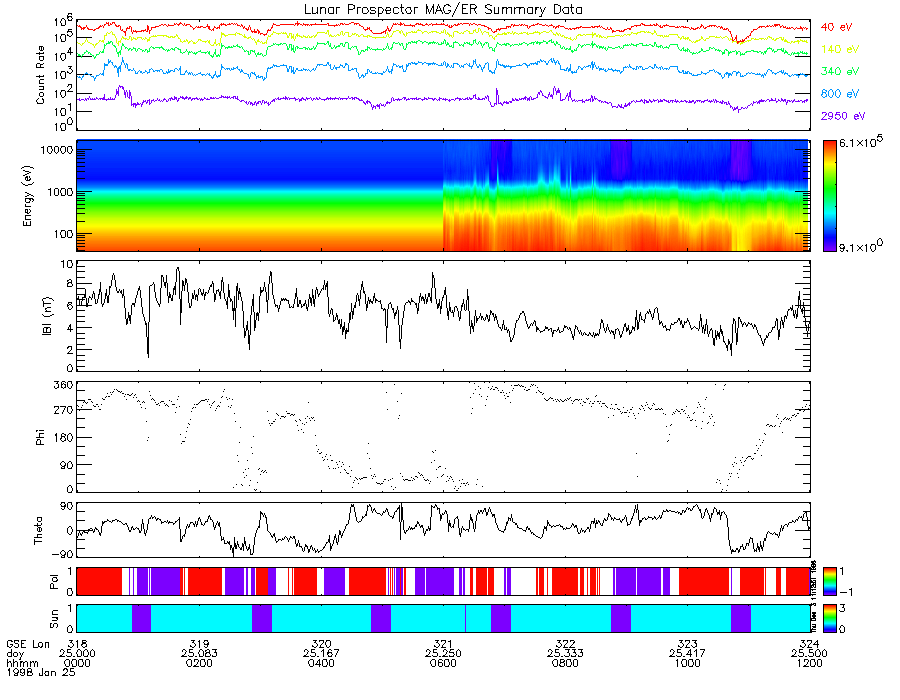Click the |B| (nT) axis label

point(47,316)
